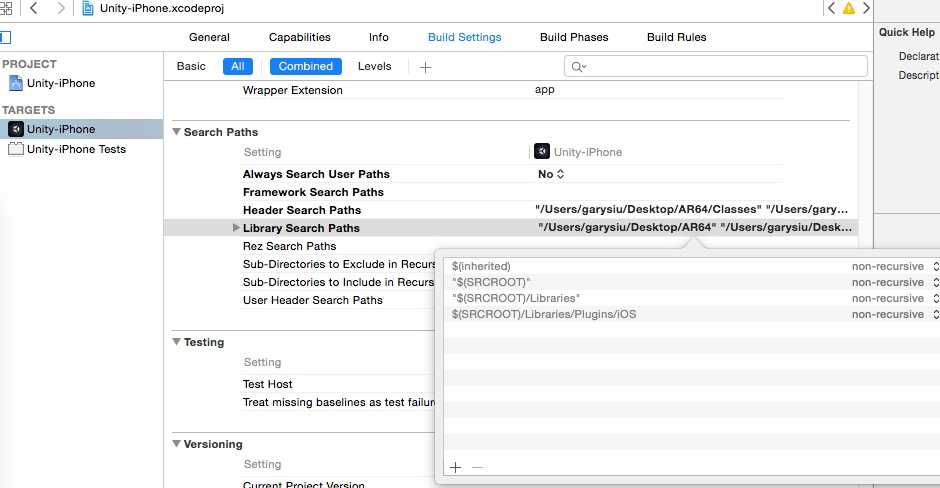Image resolution: width=940 pixels, height=488 pixels.
Task: Select Unity-iPhone under PROJECT
Action: click(x=61, y=83)
